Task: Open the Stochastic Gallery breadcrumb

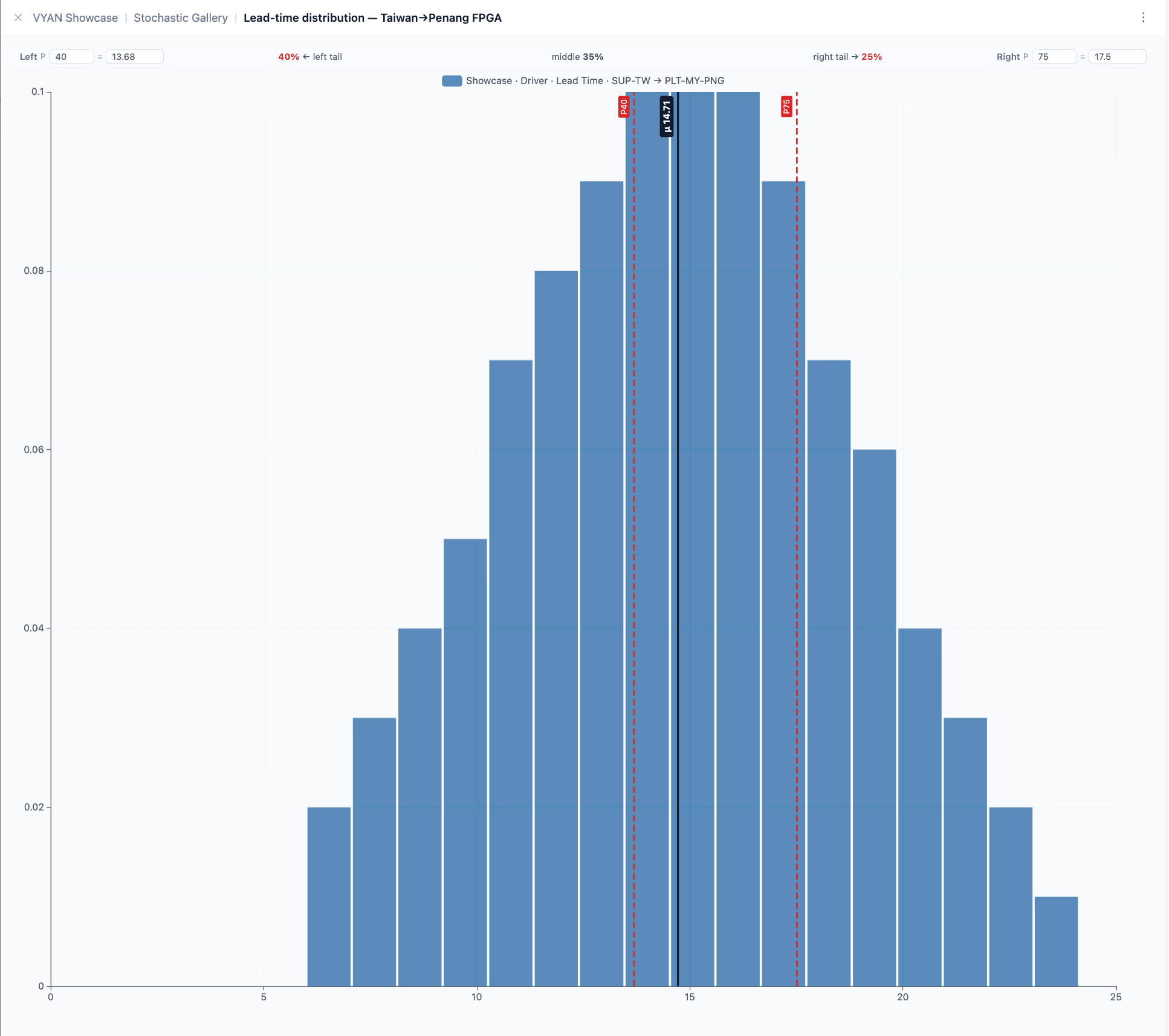Action: [180, 18]
